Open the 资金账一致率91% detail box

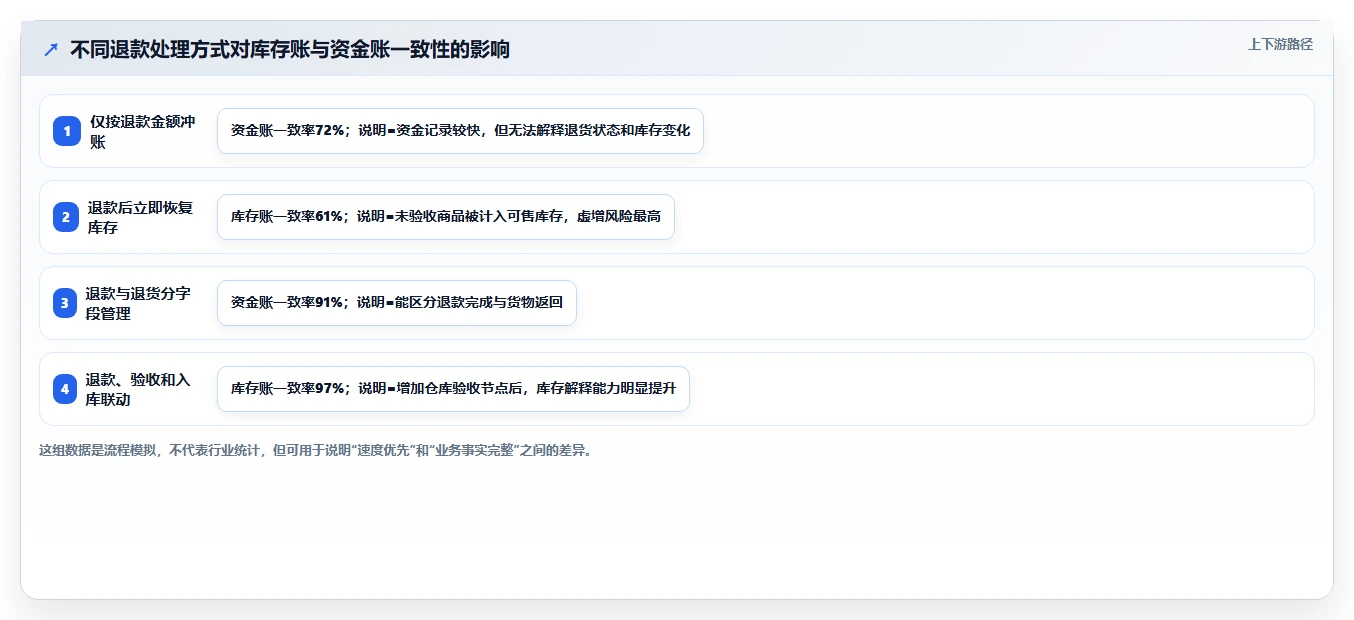click(x=397, y=303)
